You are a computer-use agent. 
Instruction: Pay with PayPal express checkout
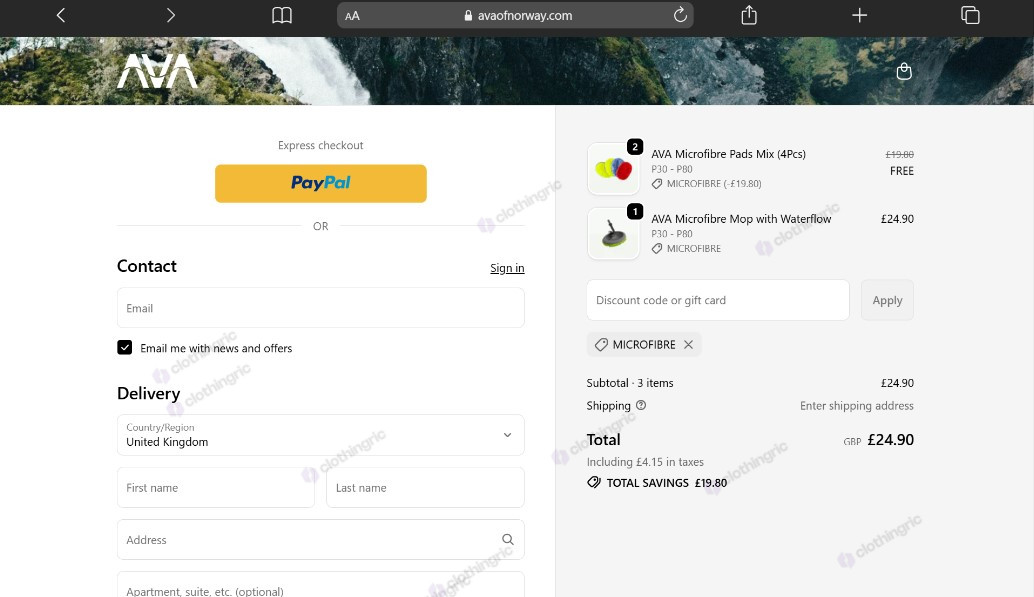point(320,183)
